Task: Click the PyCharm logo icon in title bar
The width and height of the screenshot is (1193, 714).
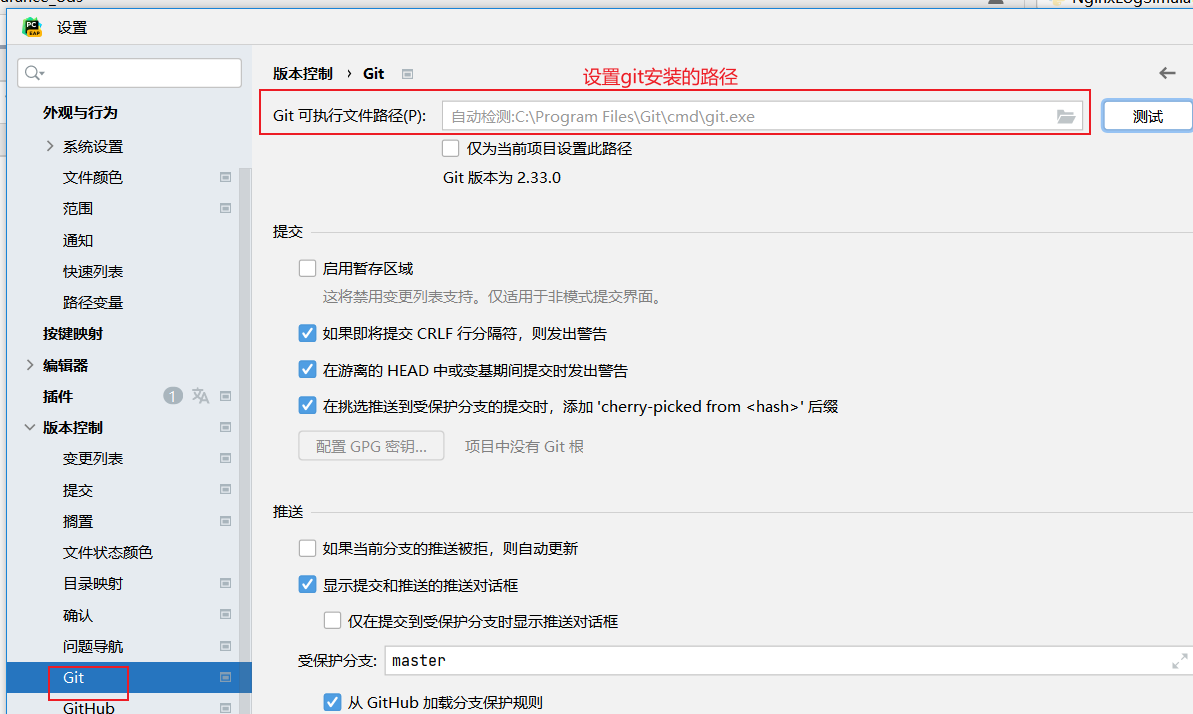Action: pyautogui.click(x=32, y=28)
